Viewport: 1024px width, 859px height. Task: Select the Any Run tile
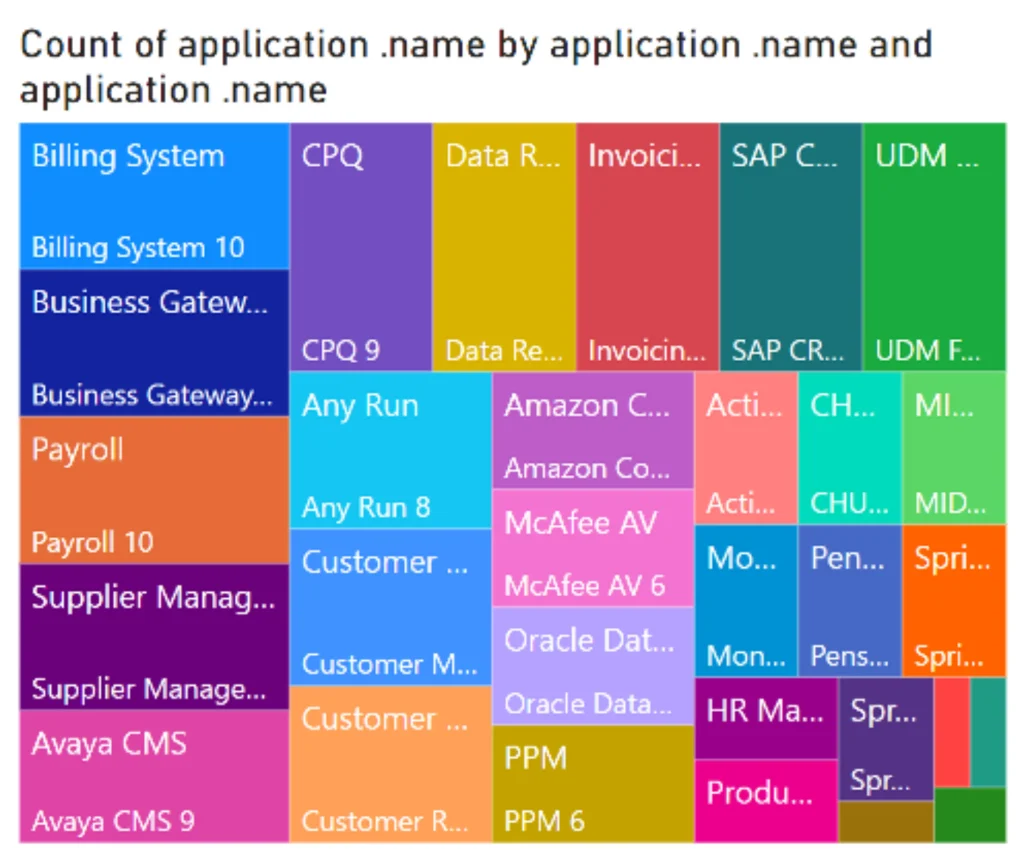391,450
